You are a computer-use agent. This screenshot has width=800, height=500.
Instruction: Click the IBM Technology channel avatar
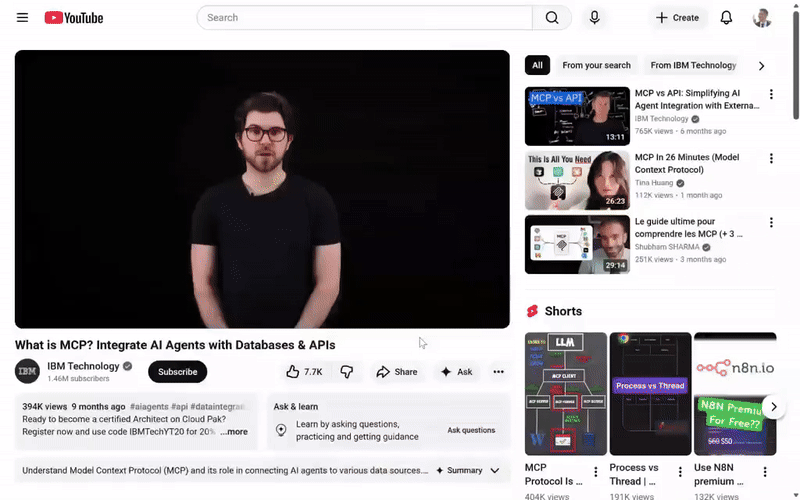coord(27,371)
